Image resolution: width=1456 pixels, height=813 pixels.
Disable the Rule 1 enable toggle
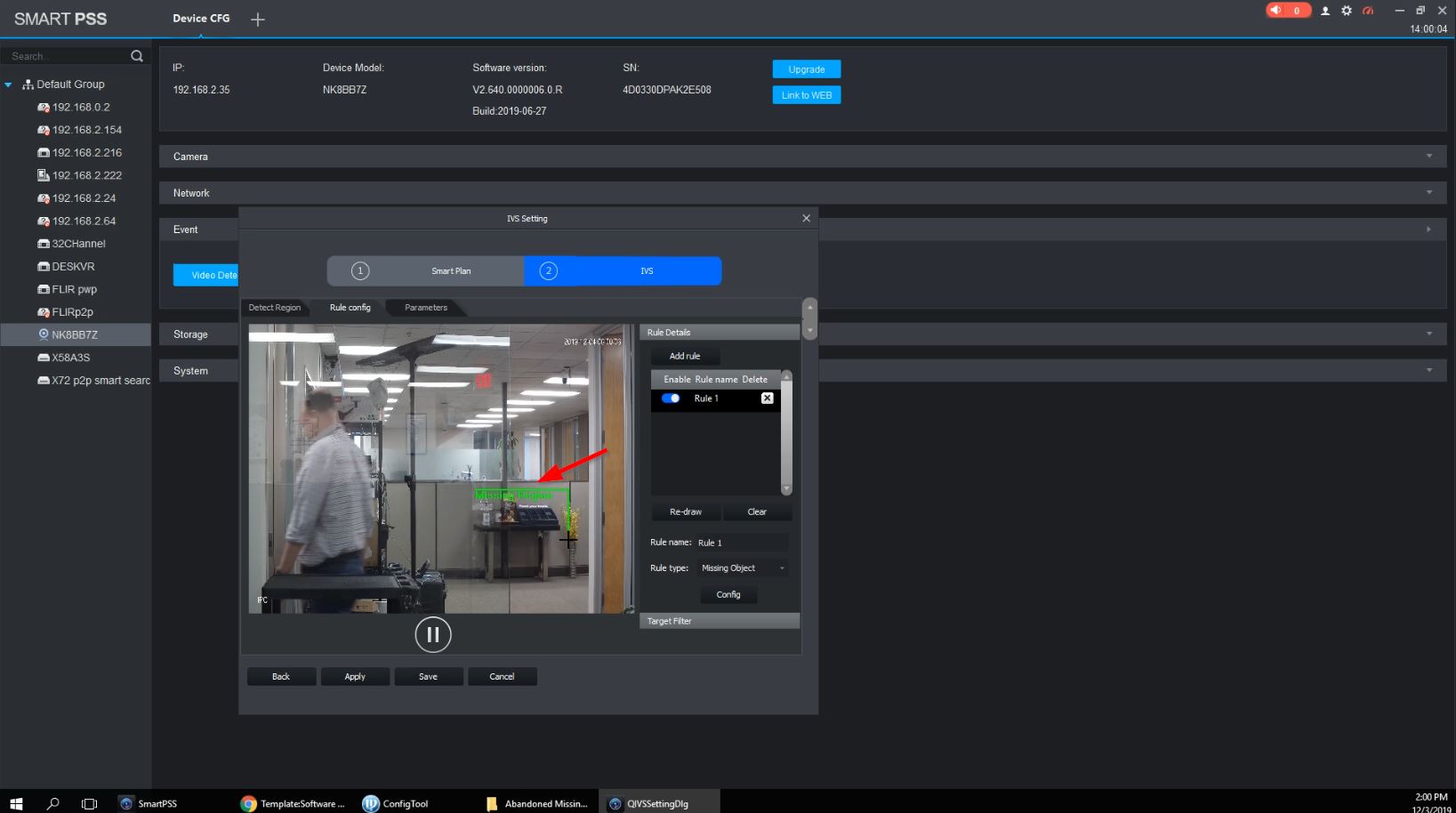672,398
